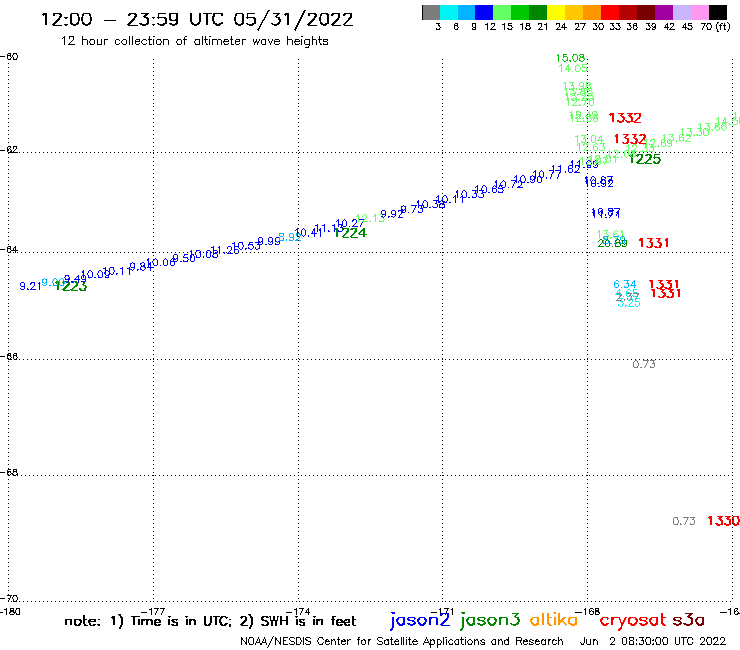Click the latitude axis label '62'
This screenshot has width=740, height=650.
pos(11,150)
